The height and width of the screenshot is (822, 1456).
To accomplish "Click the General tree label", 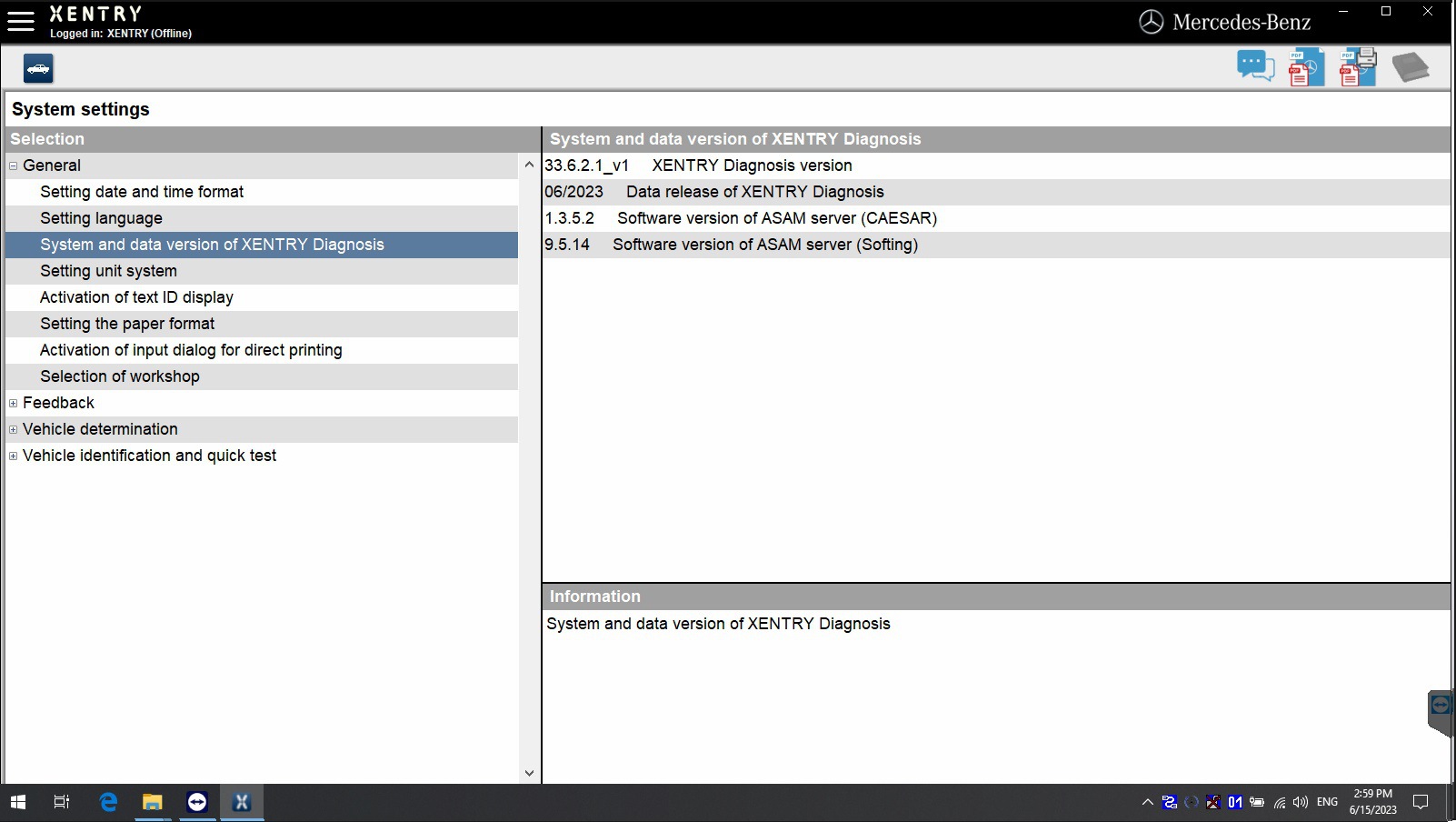I will pos(52,165).
